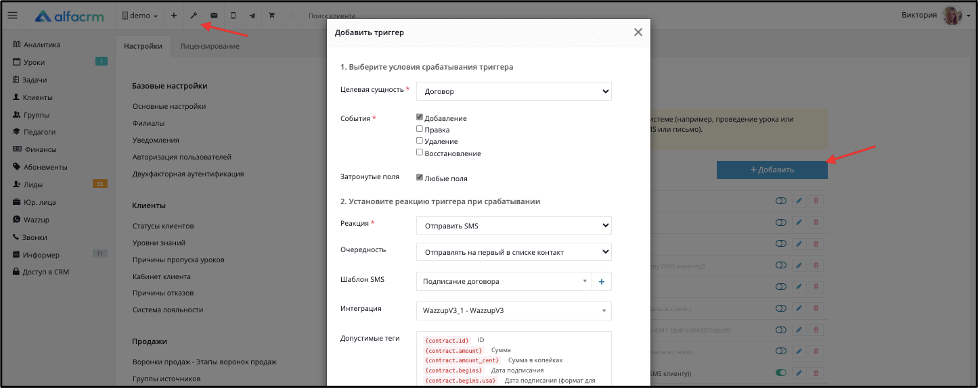Open the Очередность dropdown
This screenshot has width=979, height=389.
point(514,252)
